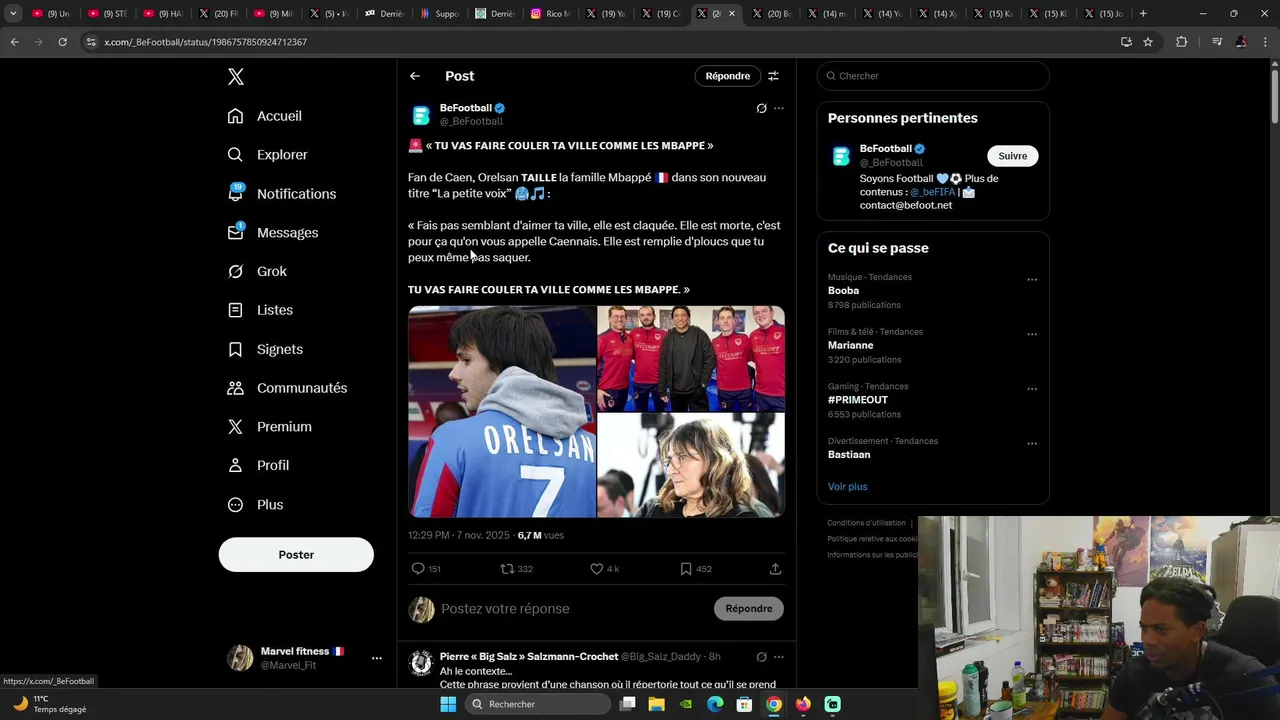Click the browser back button
Screen dimensions: 1280x720
tap(14, 42)
